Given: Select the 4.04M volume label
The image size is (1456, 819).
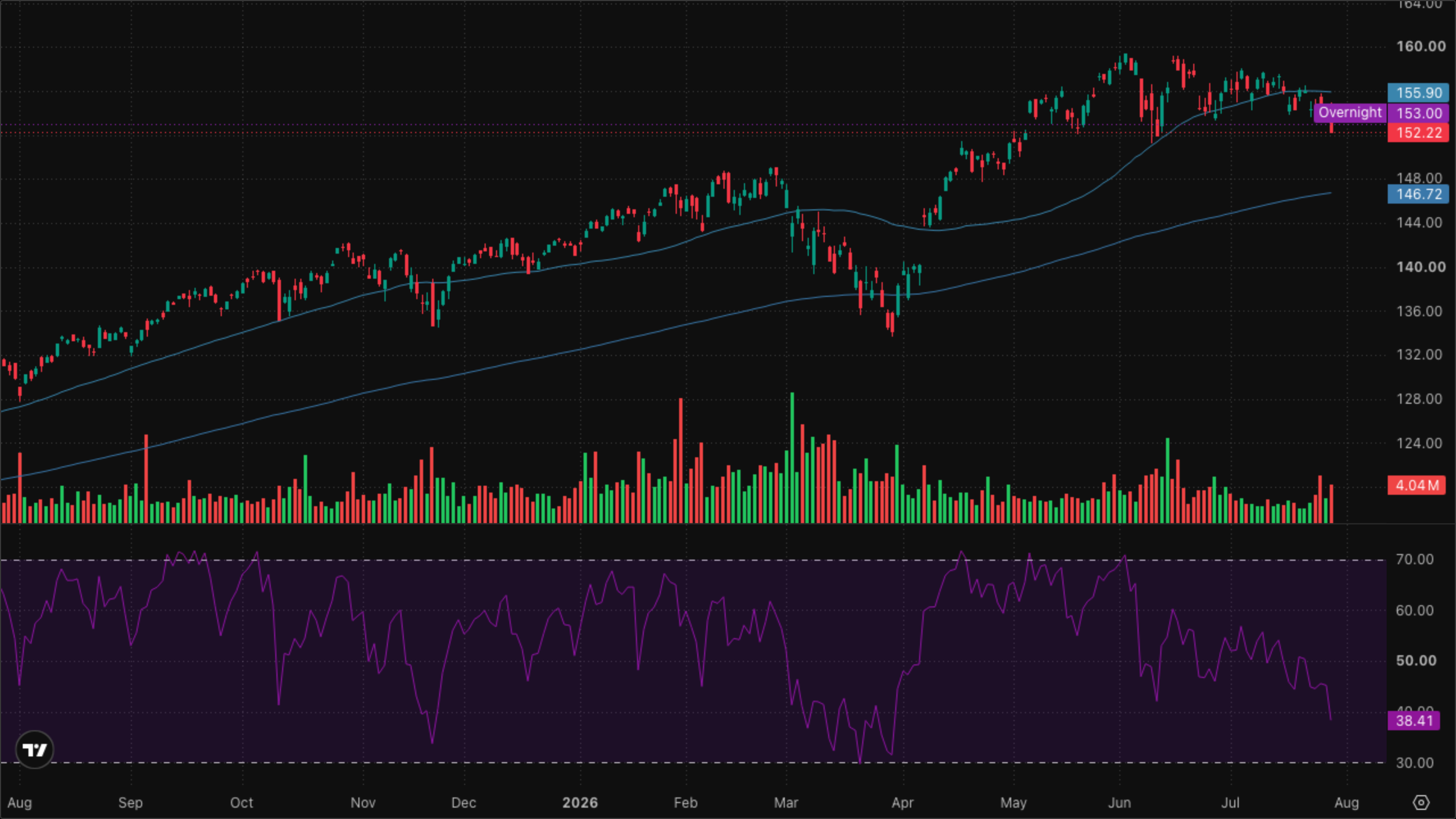Looking at the screenshot, I should [1416, 485].
